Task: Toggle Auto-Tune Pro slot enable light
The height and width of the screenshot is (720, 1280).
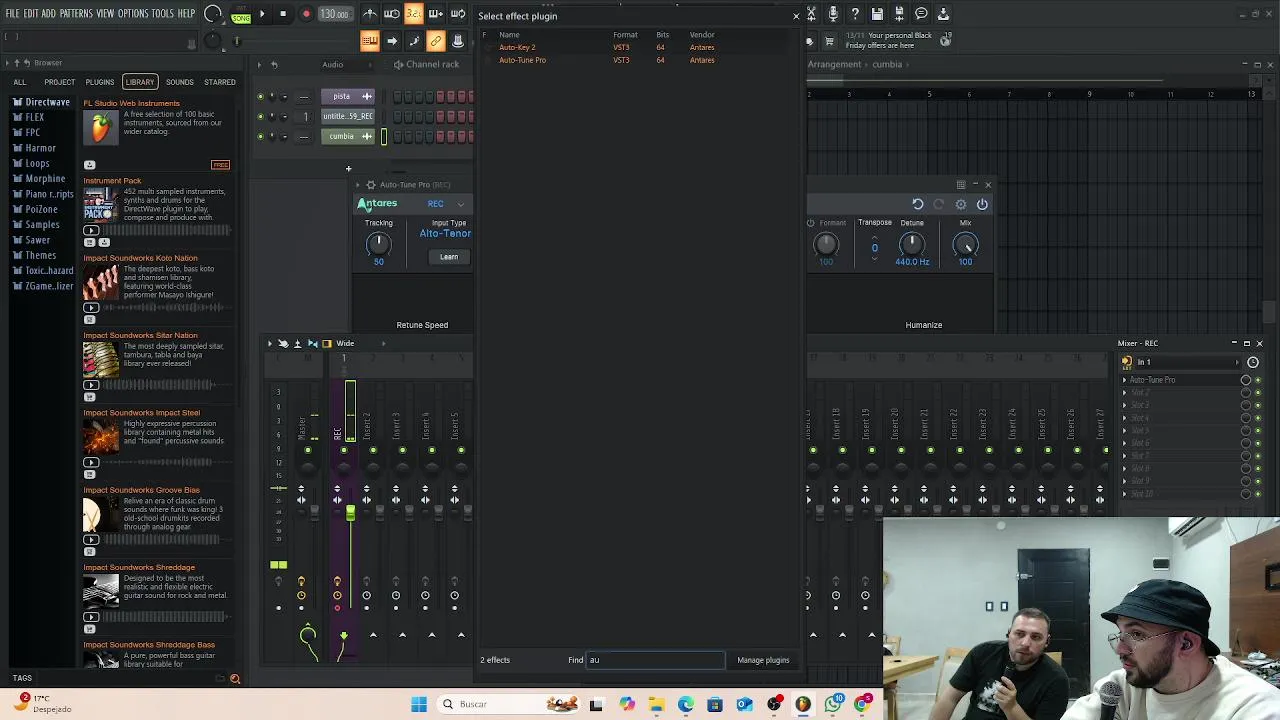Action: (1258, 380)
